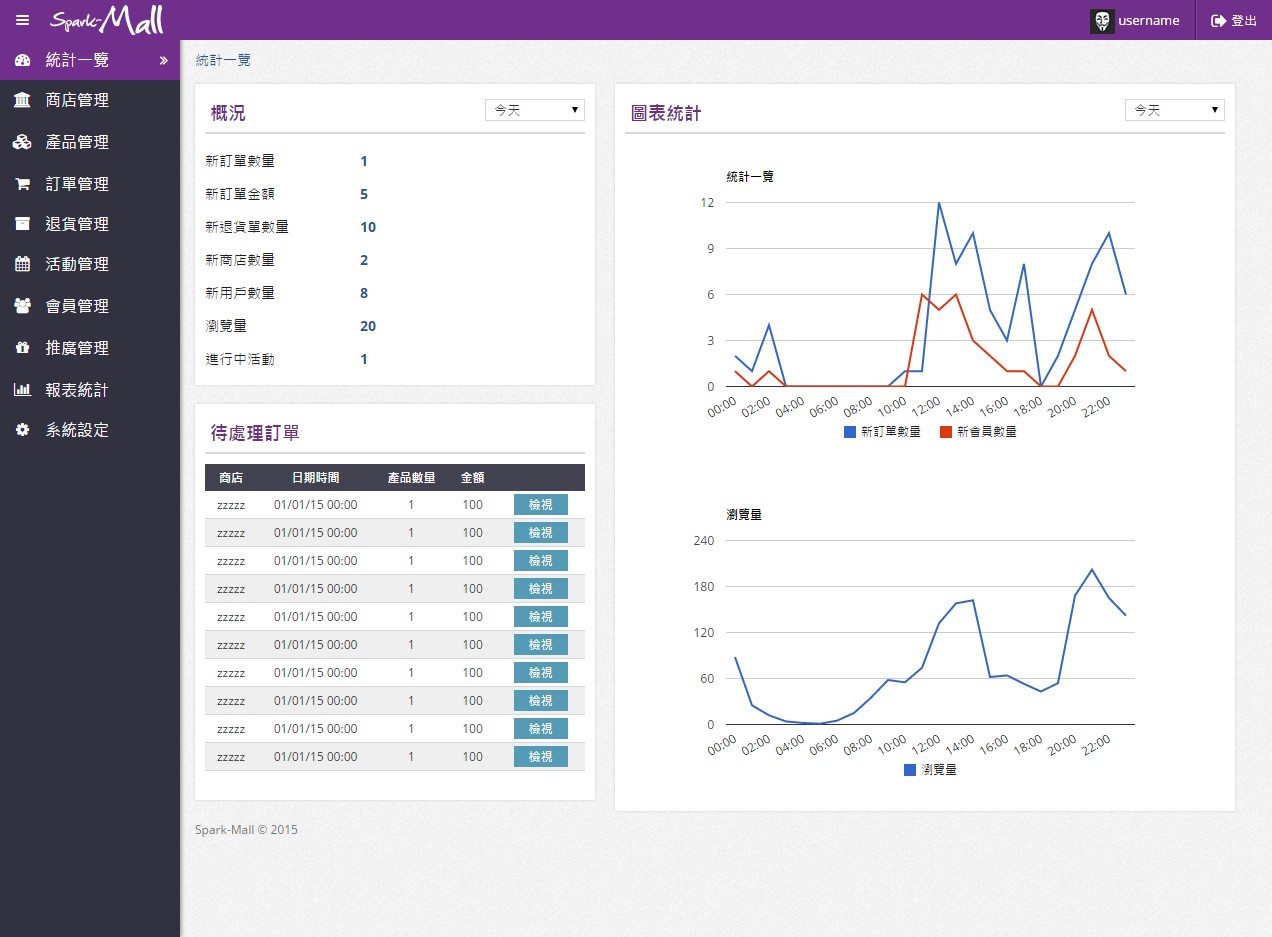
Task: Click 檢視 button in last order row
Action: (x=540, y=757)
